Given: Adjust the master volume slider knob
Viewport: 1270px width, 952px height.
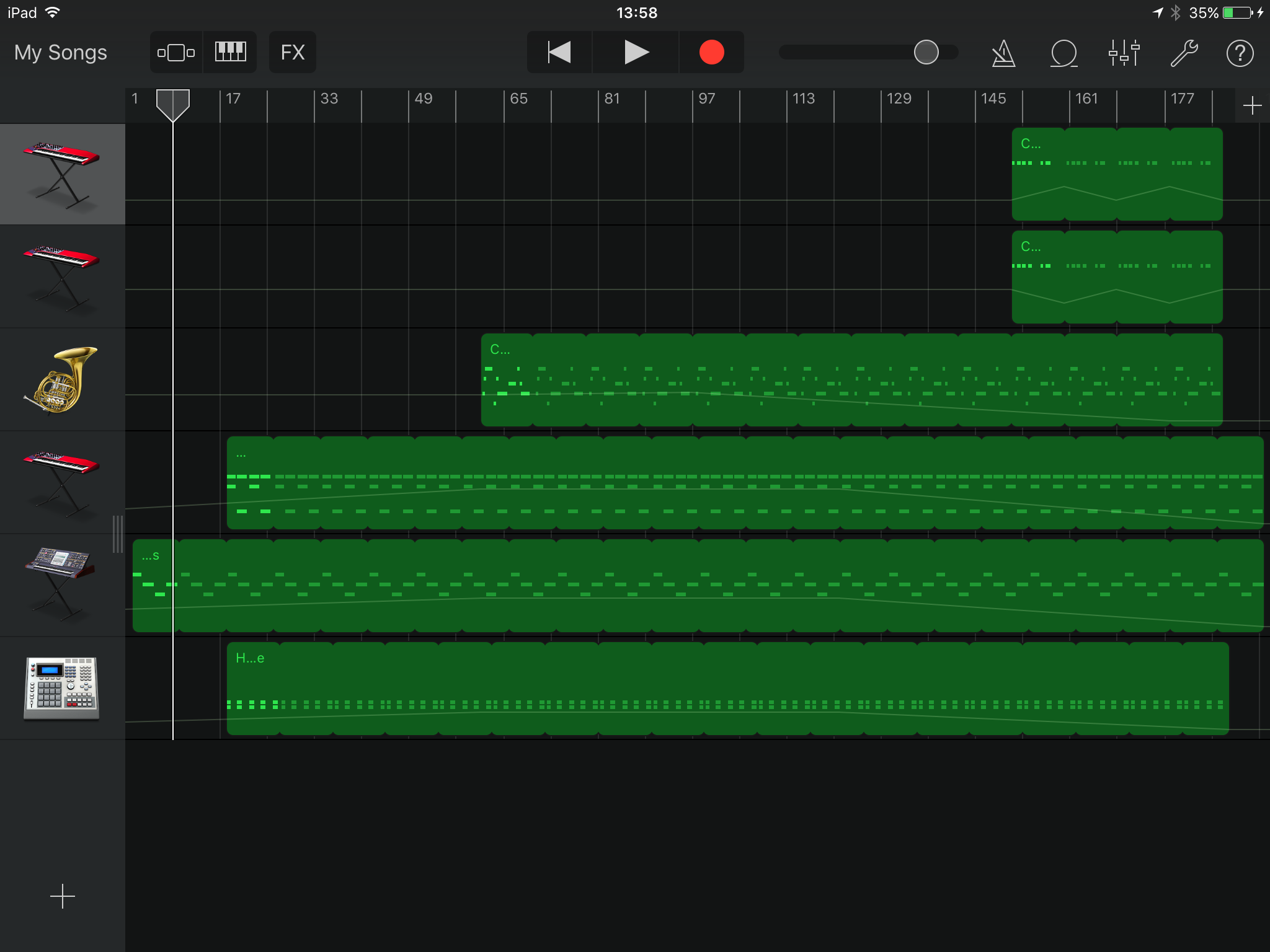Looking at the screenshot, I should pos(926,53).
